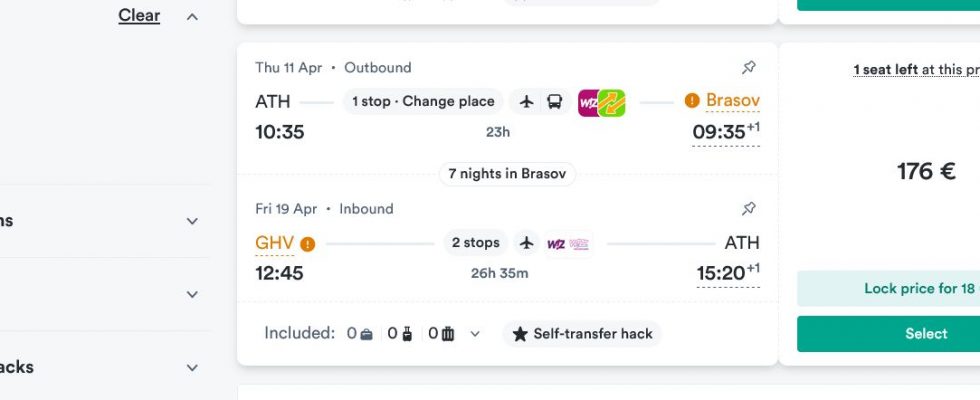Click the plane icon on outbound route
The height and width of the screenshot is (400, 980).
point(527,101)
